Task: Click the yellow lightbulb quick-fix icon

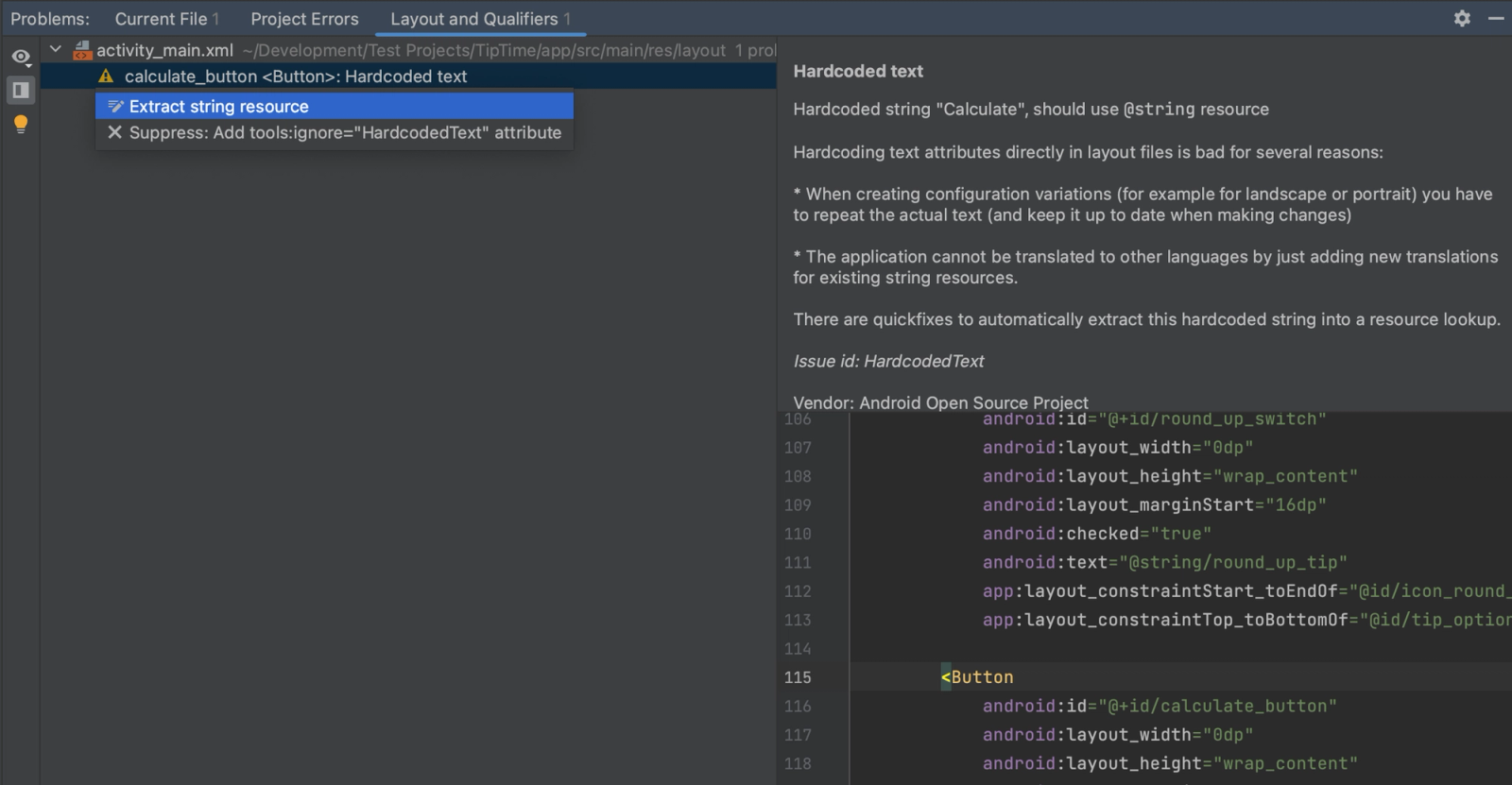Action: [x=20, y=124]
